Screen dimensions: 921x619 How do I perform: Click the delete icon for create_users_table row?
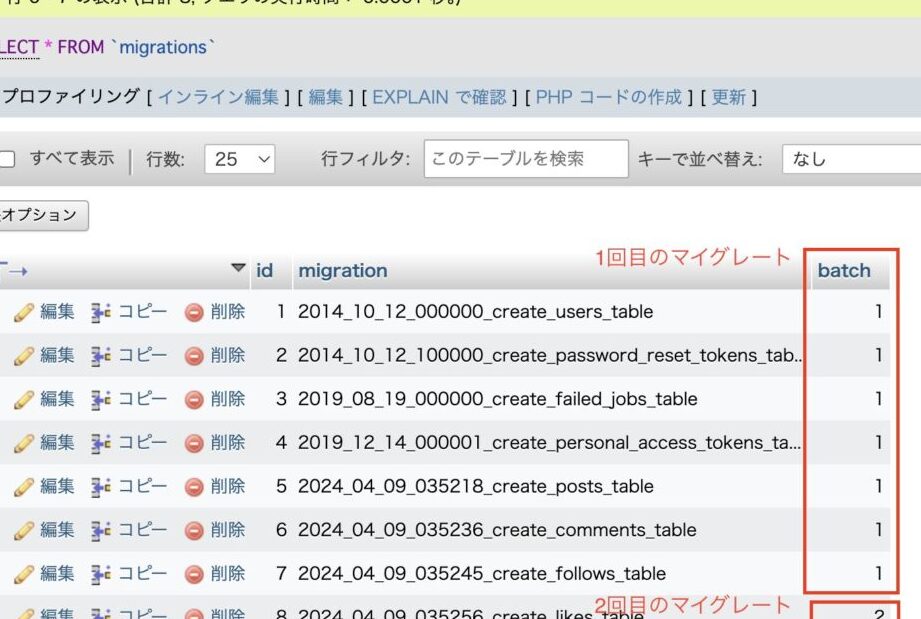pyautogui.click(x=194, y=312)
